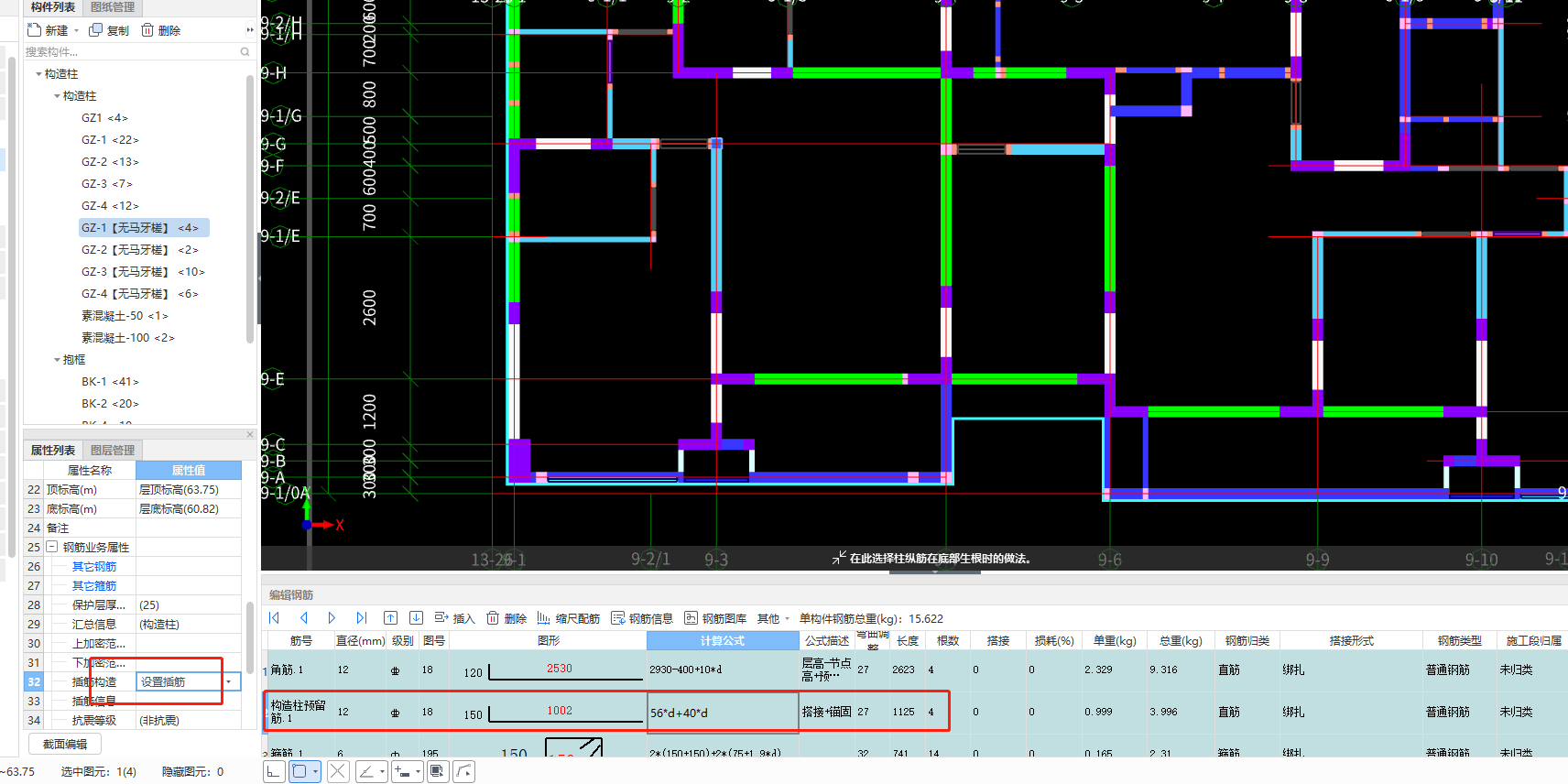Move rebar row down
1568x784 pixels.
pos(416,618)
